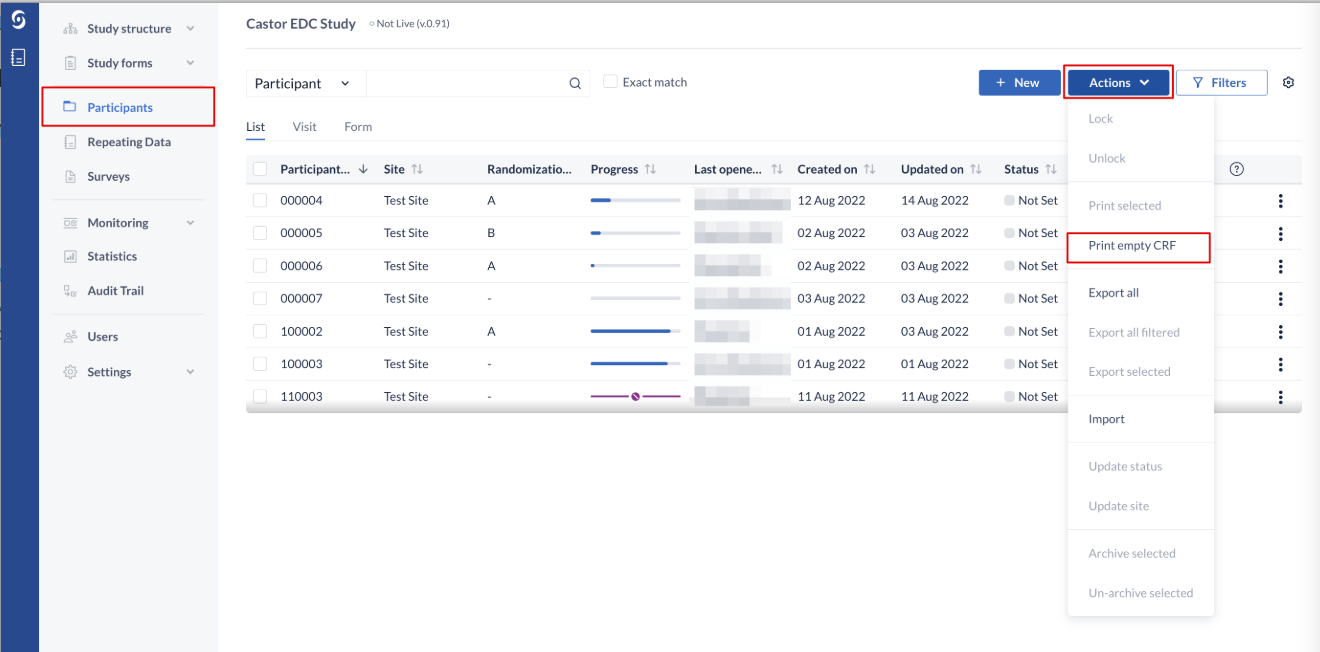This screenshot has height=652, width=1320.
Task: Sort by Site column arrows
Action: coord(417,170)
